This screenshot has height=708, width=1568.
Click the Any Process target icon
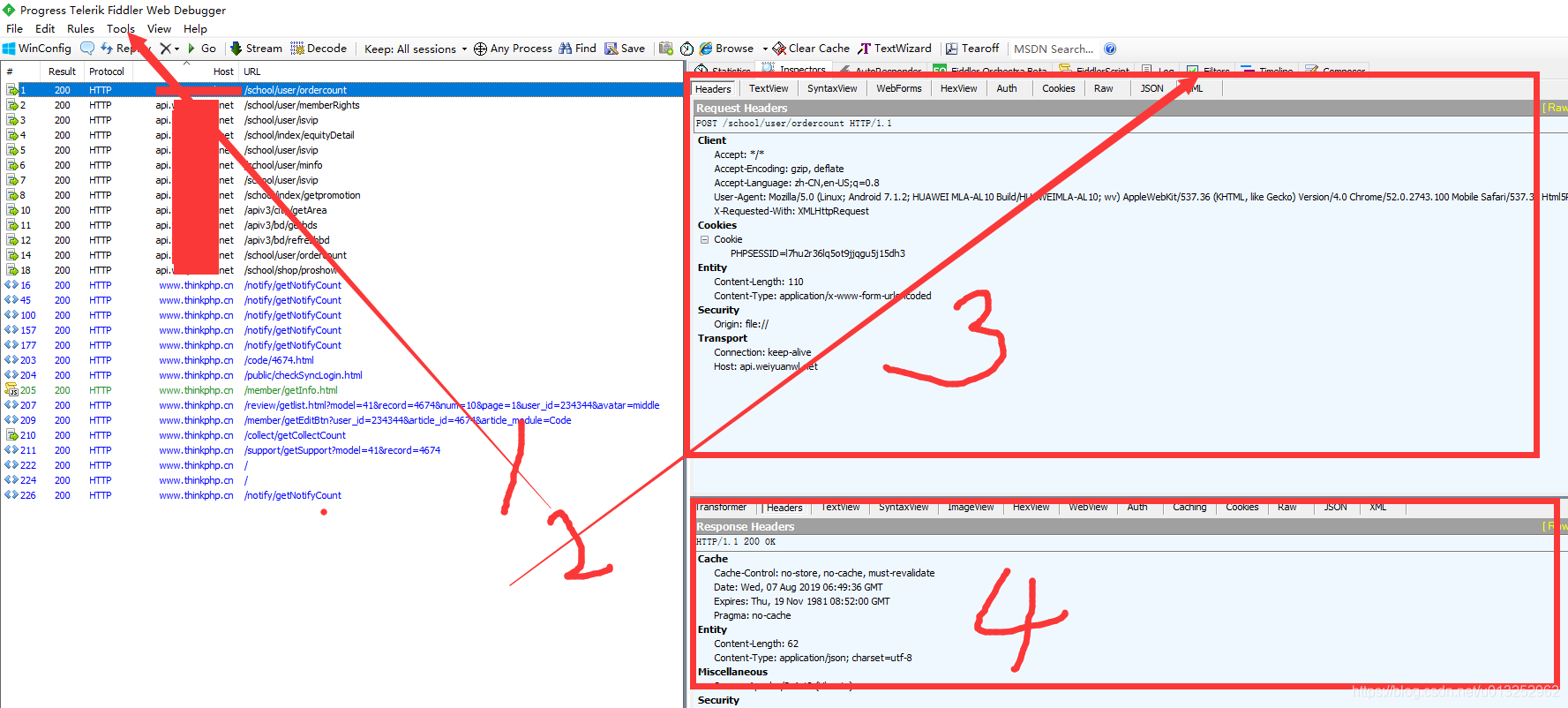click(480, 49)
